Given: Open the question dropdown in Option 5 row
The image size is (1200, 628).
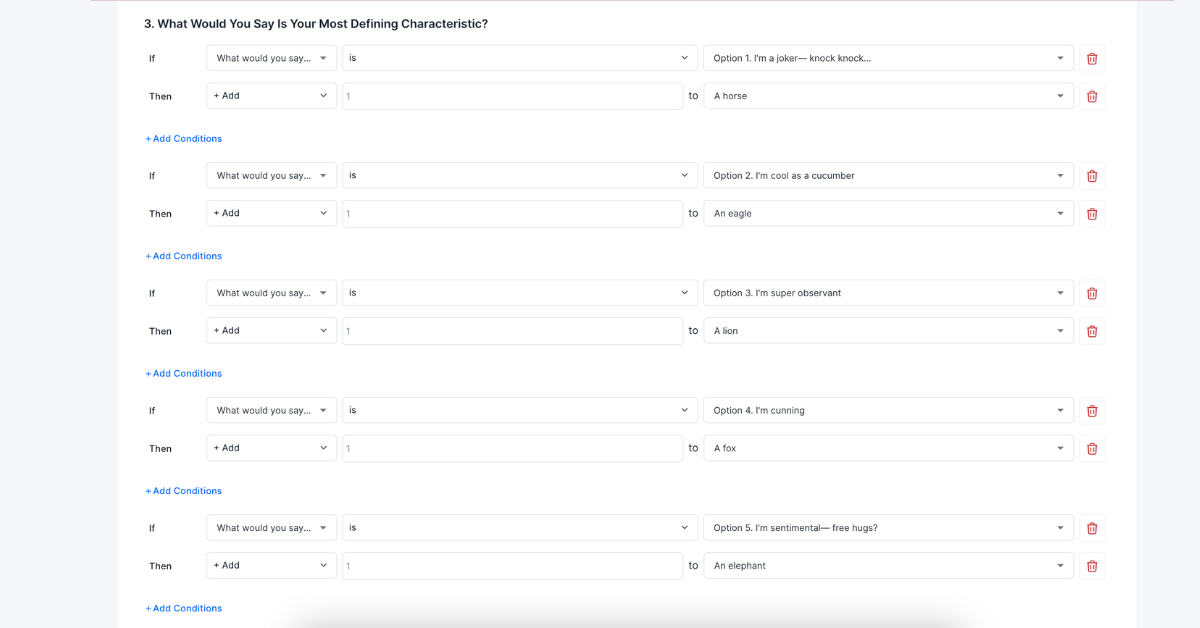Looking at the screenshot, I should (272, 528).
